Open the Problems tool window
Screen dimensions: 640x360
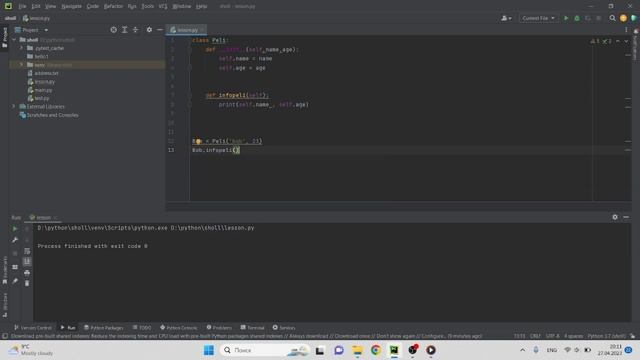pos(219,328)
